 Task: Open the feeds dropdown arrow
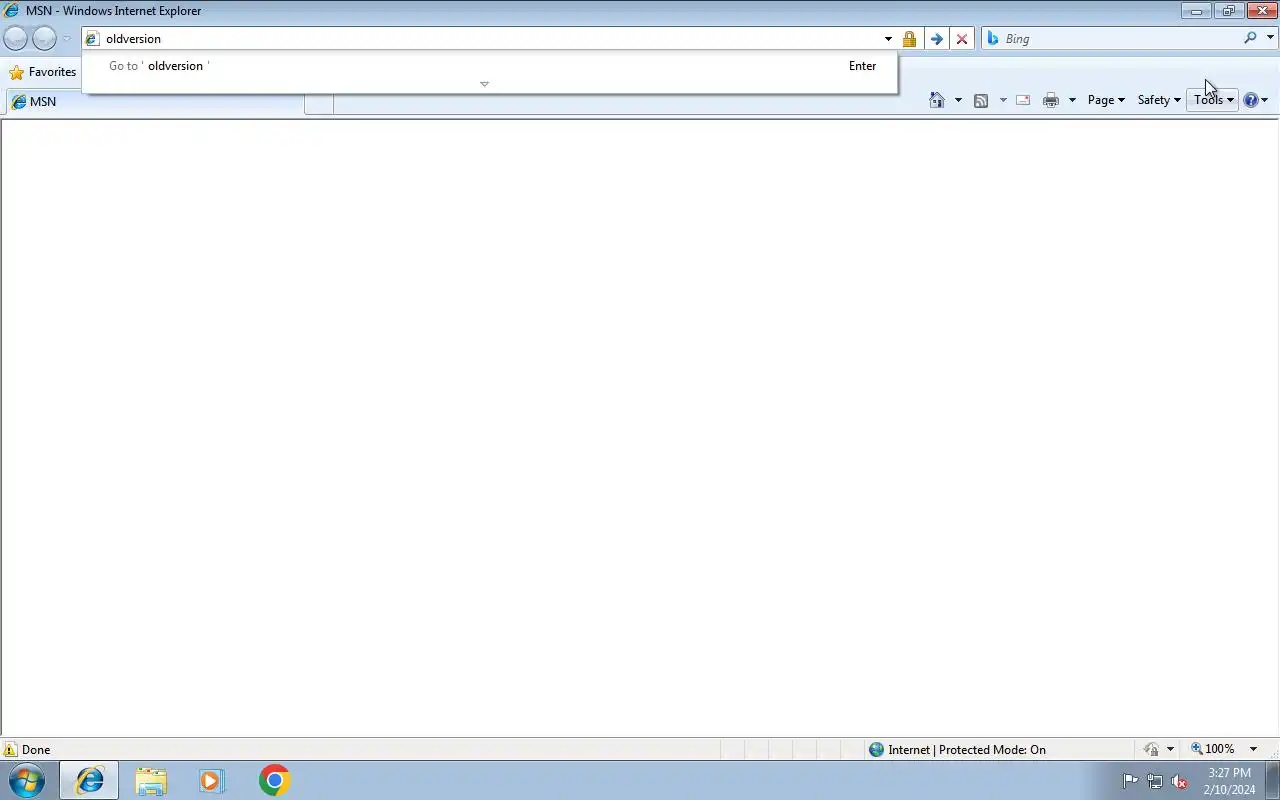point(1003,100)
